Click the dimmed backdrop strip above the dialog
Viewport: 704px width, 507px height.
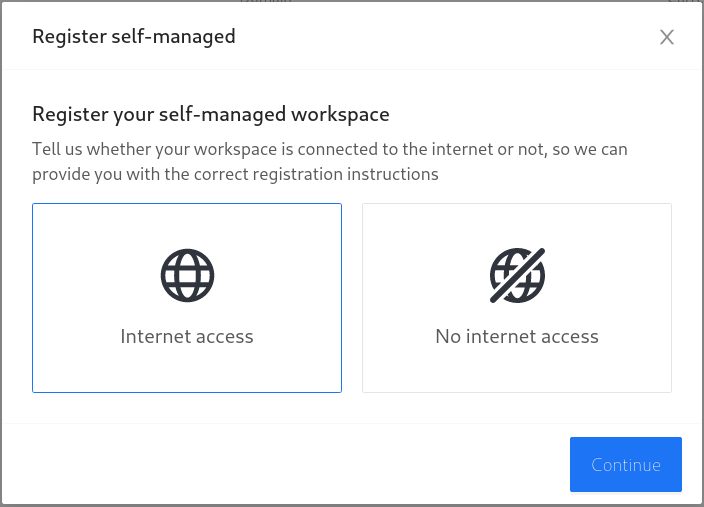(x=352, y=1)
